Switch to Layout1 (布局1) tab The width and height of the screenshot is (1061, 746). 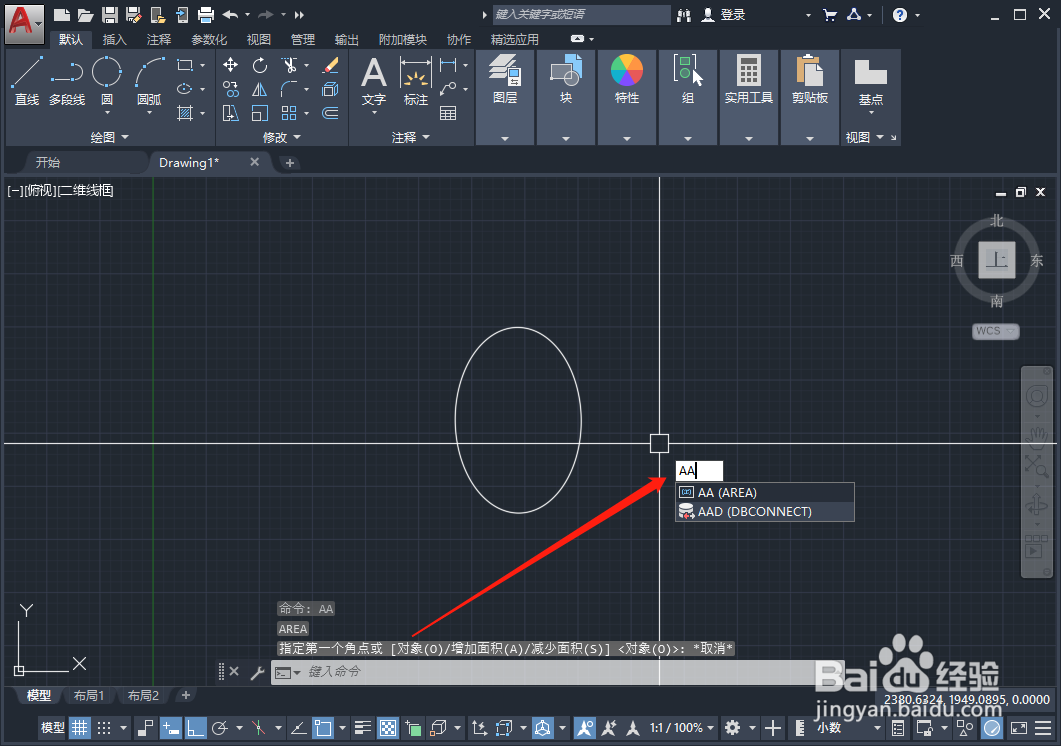click(x=89, y=695)
